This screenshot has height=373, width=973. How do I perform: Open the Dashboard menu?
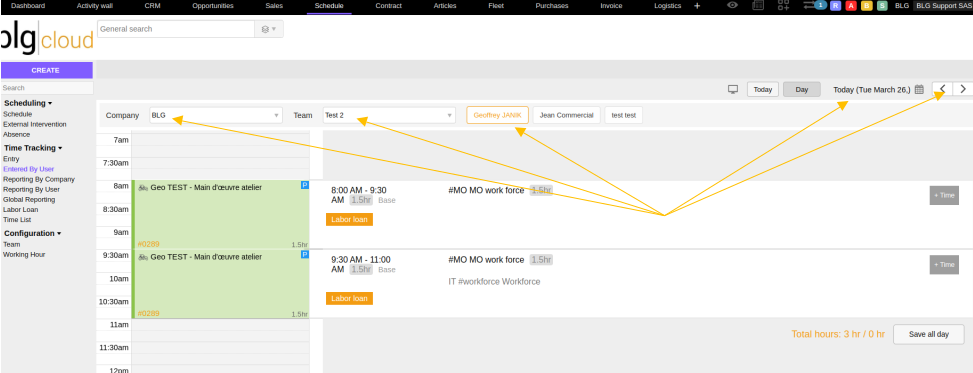click(28, 6)
